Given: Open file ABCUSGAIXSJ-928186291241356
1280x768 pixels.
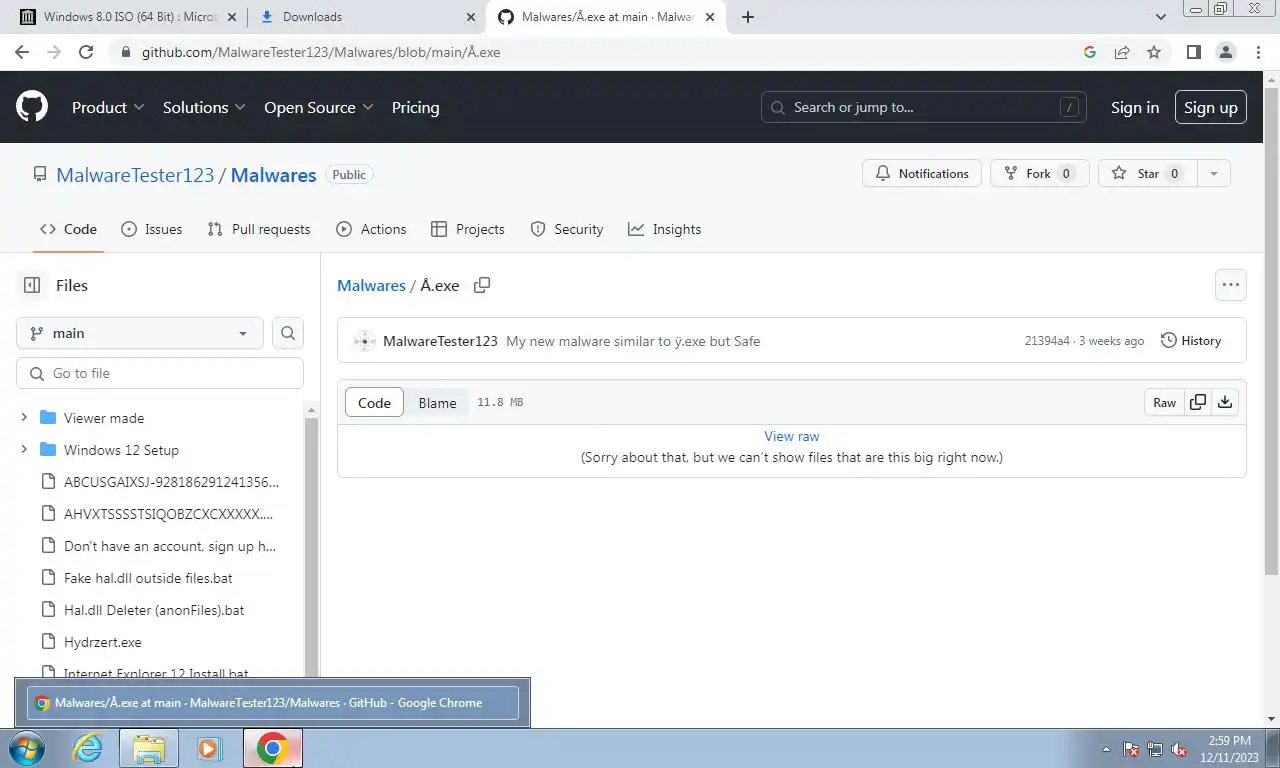Looking at the screenshot, I should (x=171, y=482).
